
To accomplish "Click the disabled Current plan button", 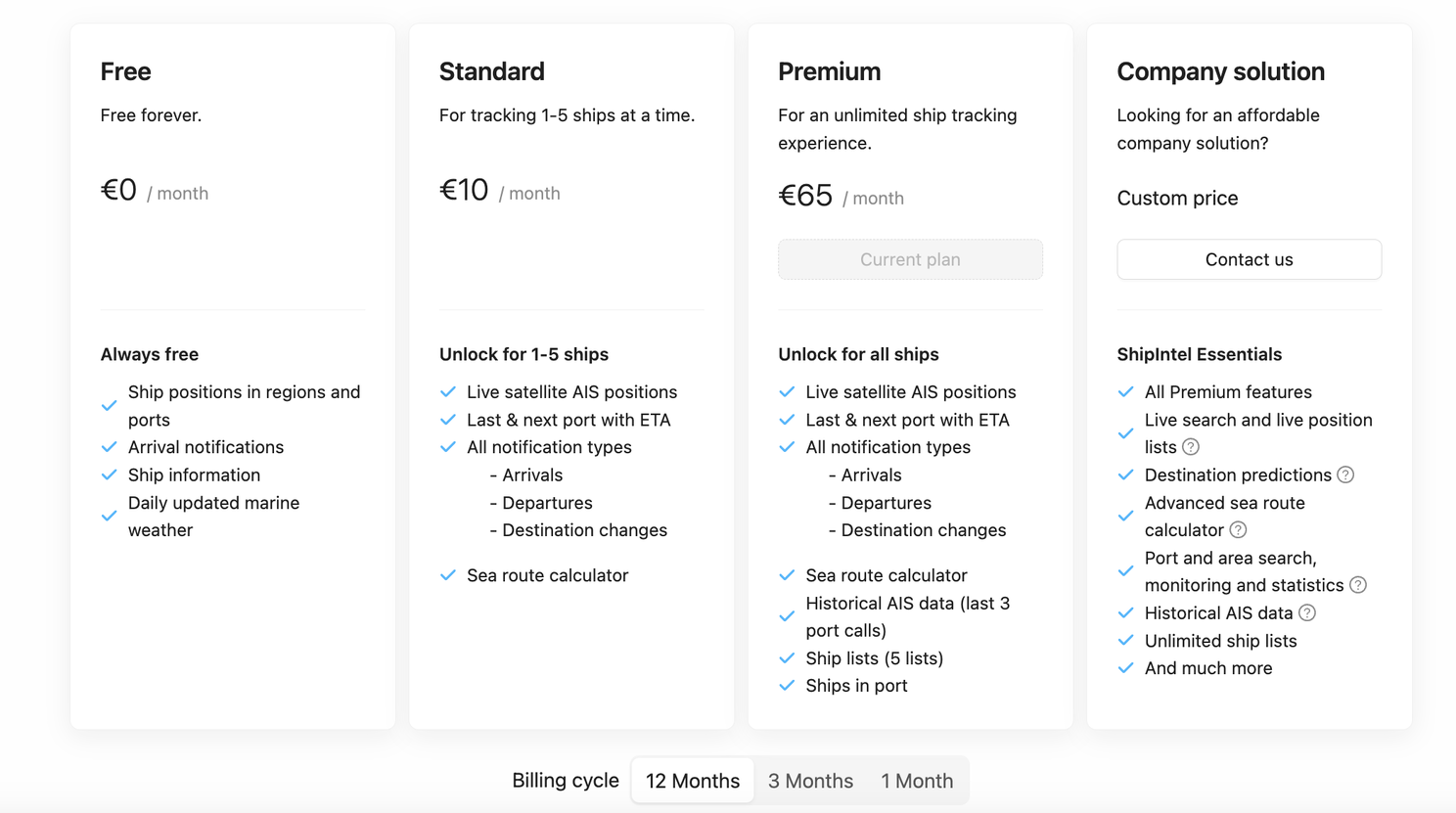I will 910,259.
